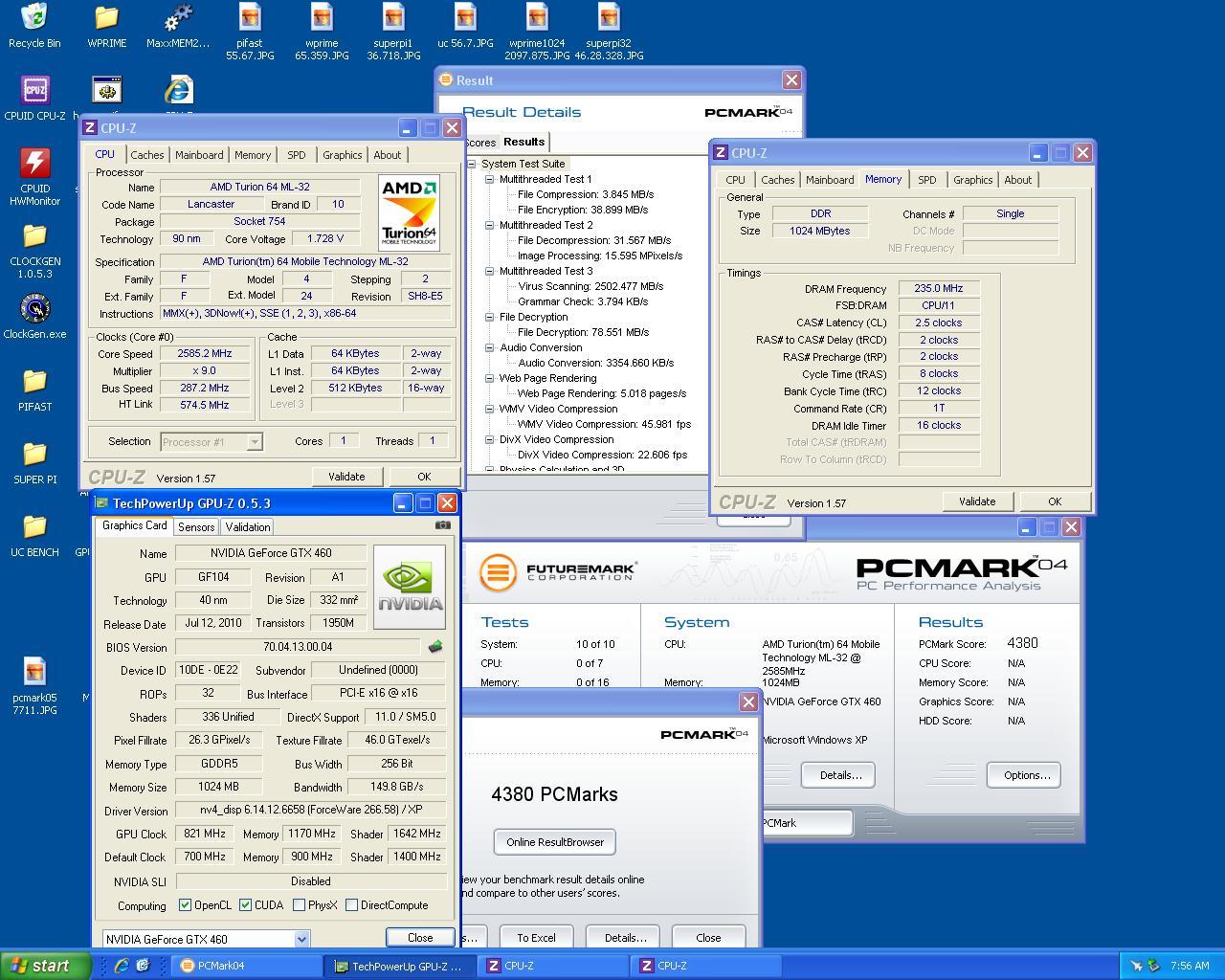1225x980 pixels.
Task: Collapse the Web Page Rendering tree node
Action: tap(489, 378)
